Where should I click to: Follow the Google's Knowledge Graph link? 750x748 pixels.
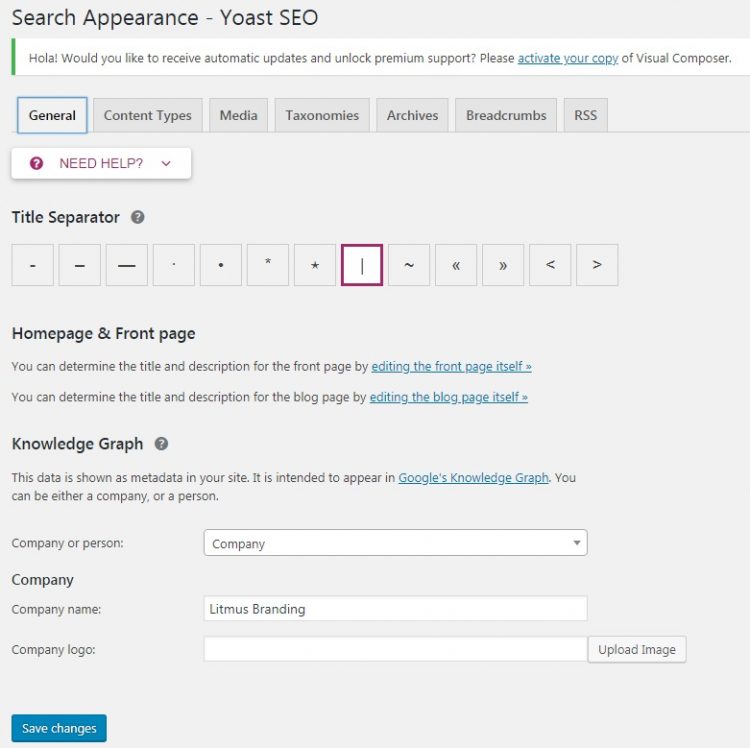[x=473, y=478]
